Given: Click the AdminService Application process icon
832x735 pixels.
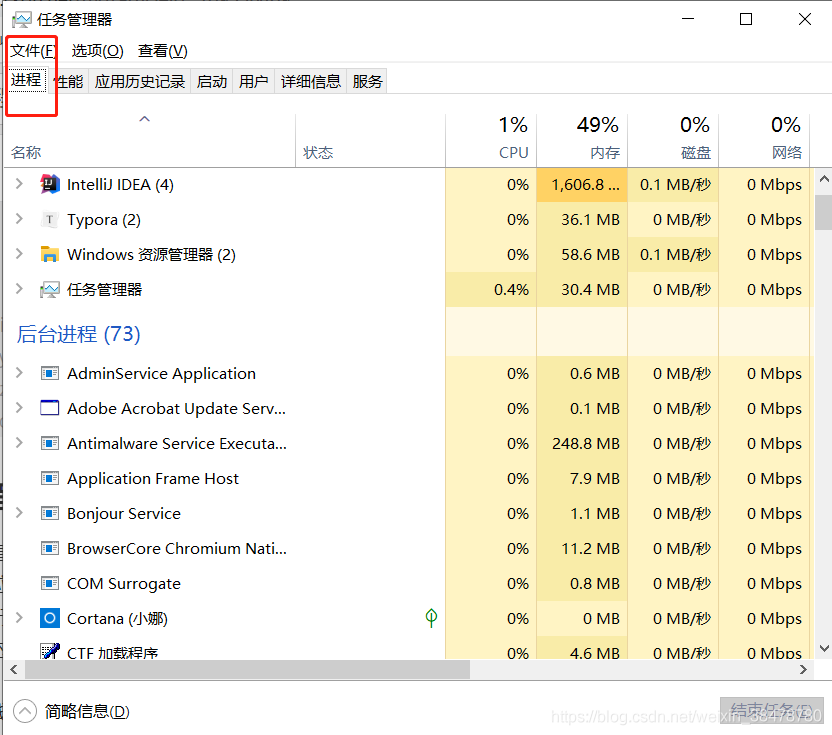Looking at the screenshot, I should (49, 373).
